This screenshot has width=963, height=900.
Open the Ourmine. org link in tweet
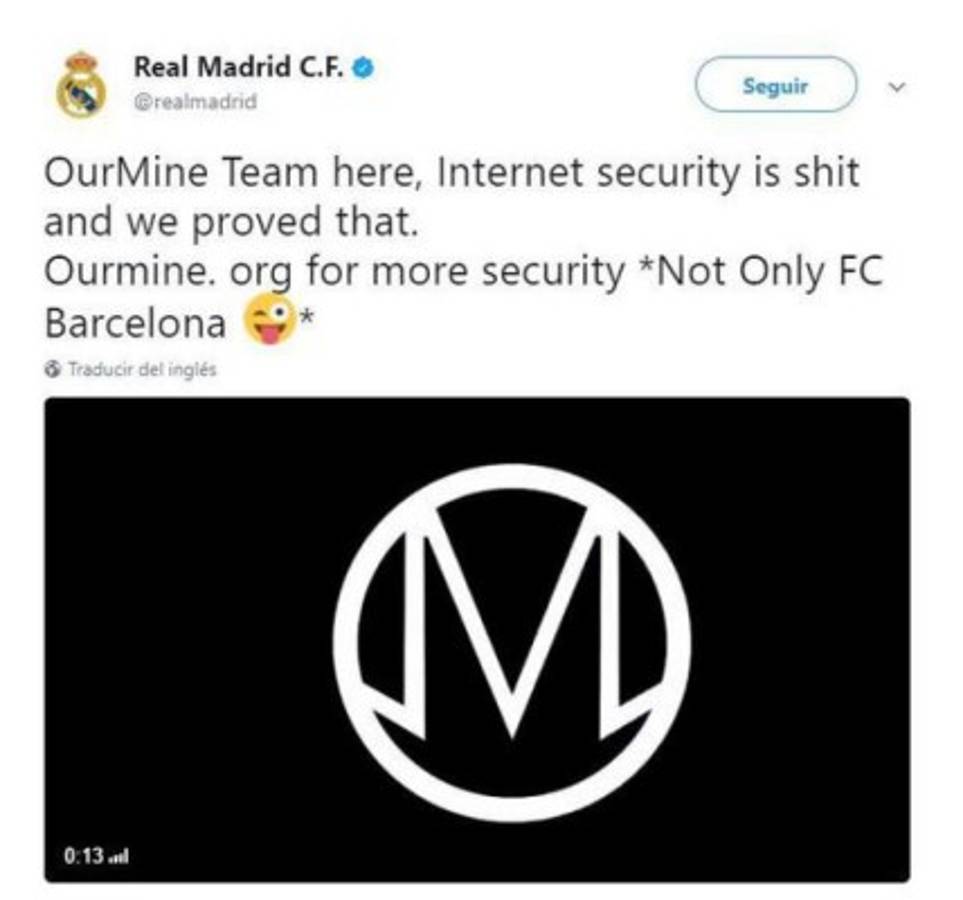coord(166,272)
